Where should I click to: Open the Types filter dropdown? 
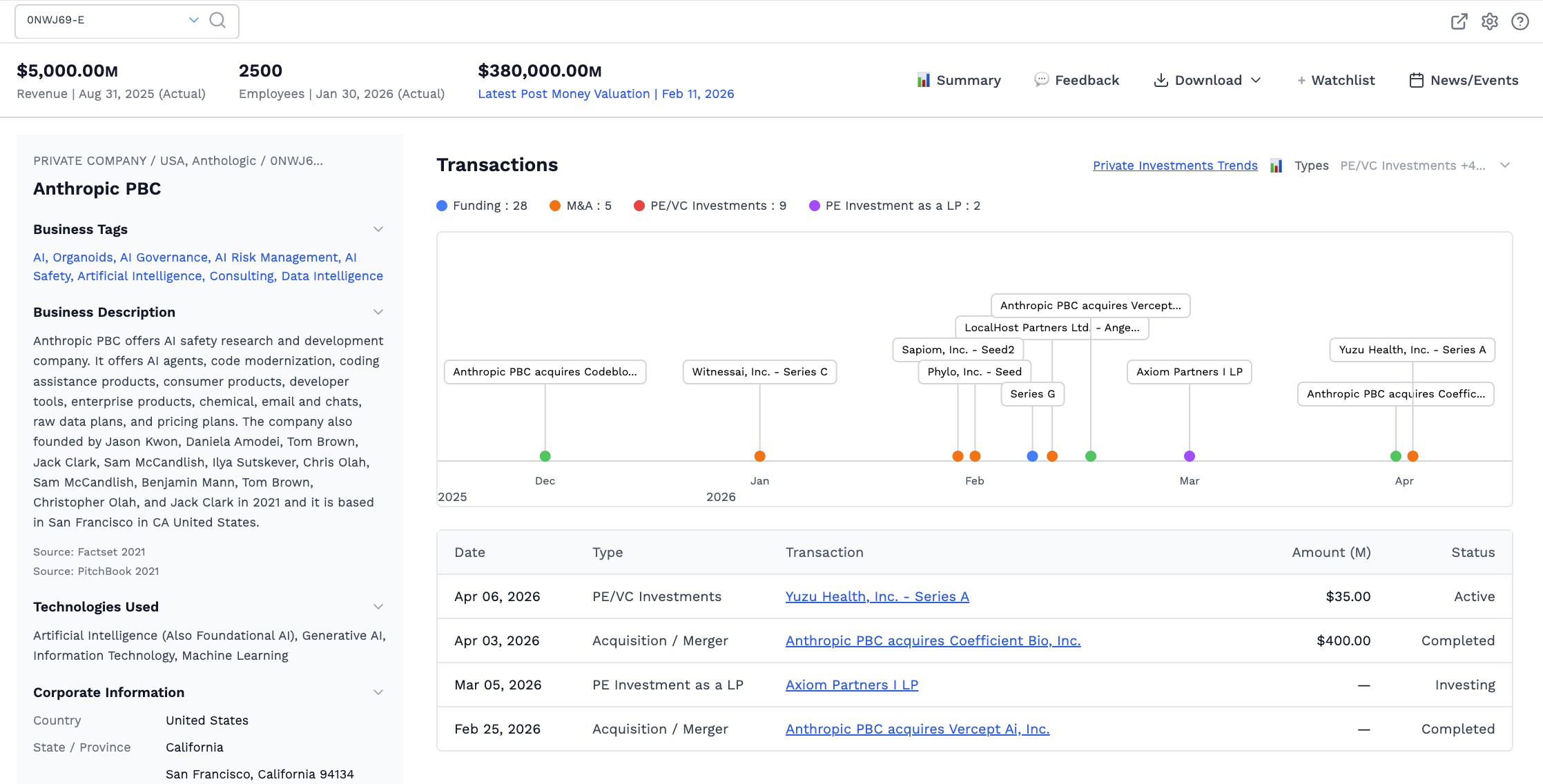coord(1425,166)
